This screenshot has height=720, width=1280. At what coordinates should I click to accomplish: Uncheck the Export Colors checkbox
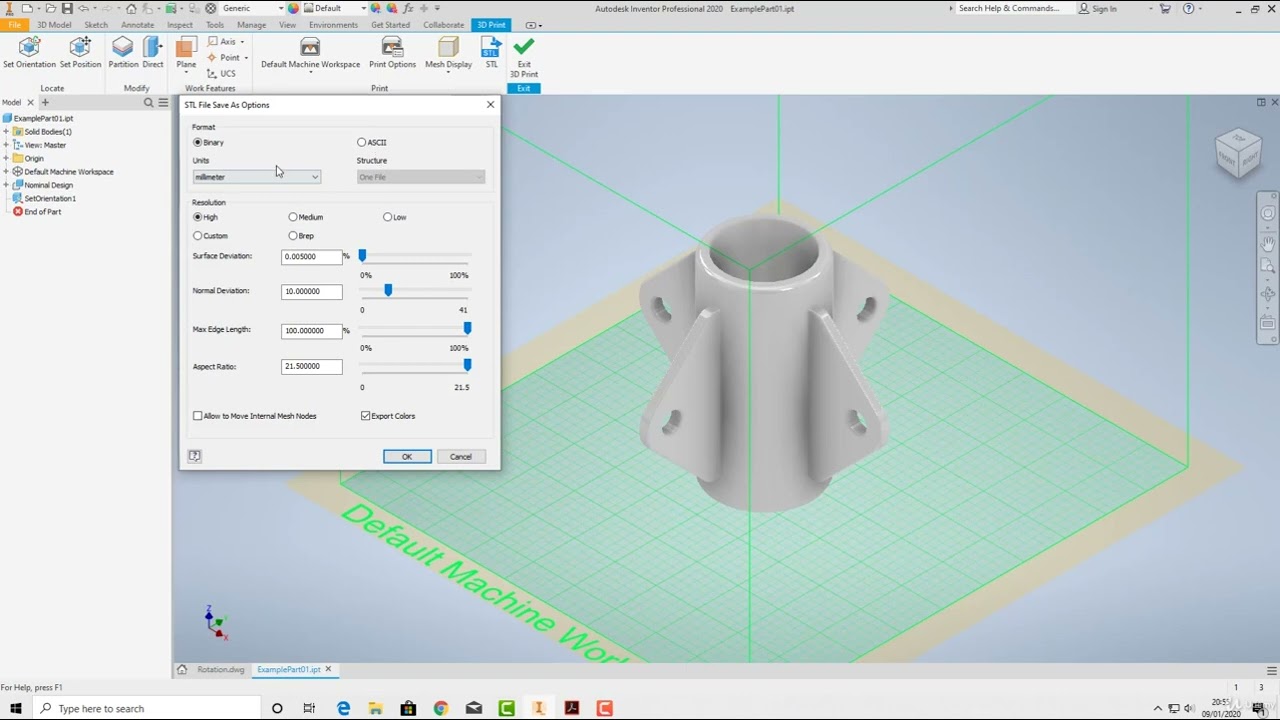(x=366, y=416)
